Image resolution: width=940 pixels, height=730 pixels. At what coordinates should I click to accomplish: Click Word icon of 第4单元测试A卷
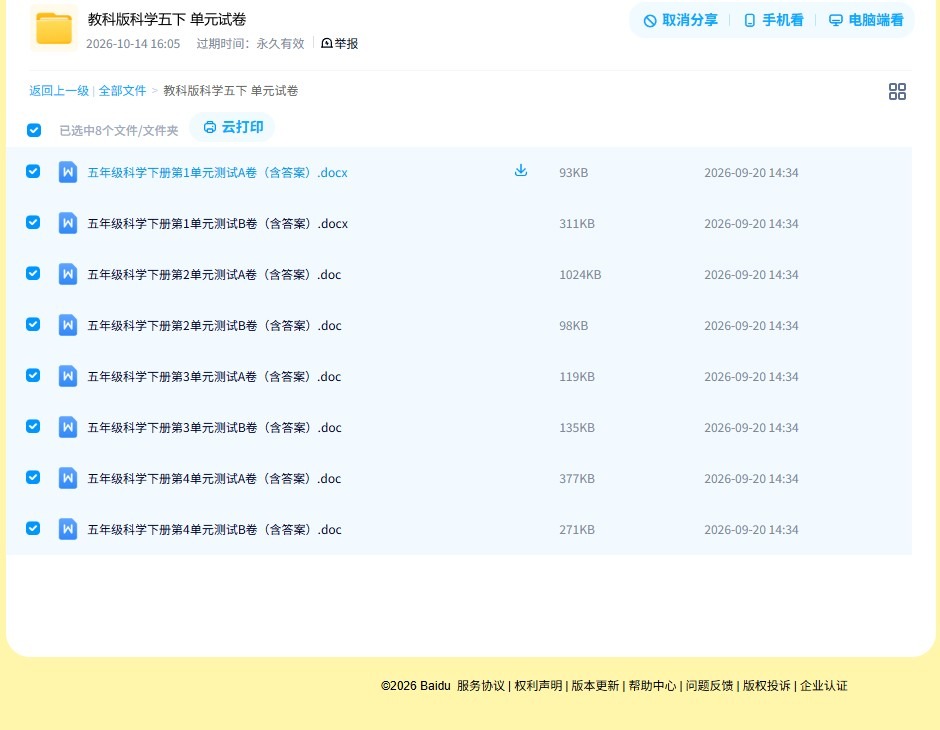coord(68,478)
